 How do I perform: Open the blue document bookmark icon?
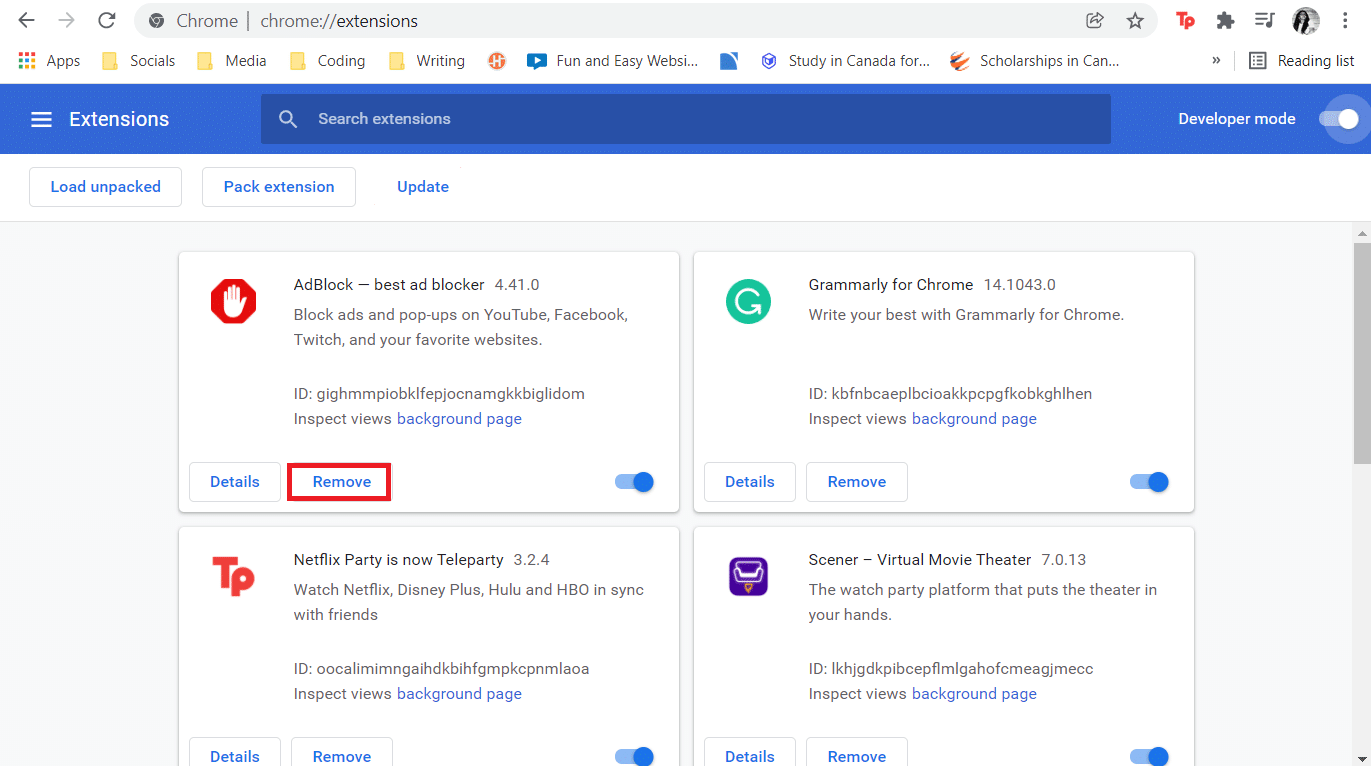point(729,61)
